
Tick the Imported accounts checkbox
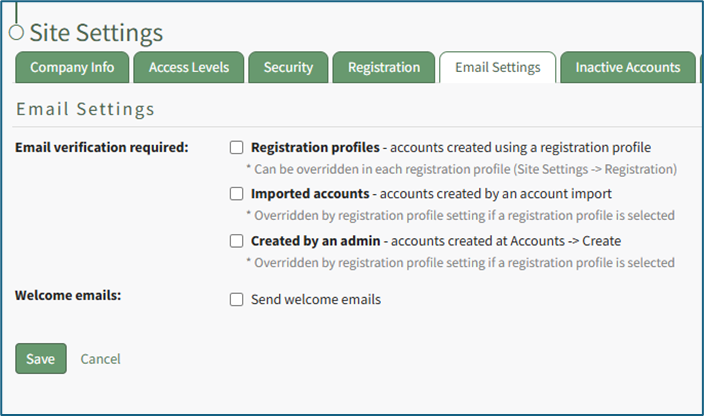[237, 194]
